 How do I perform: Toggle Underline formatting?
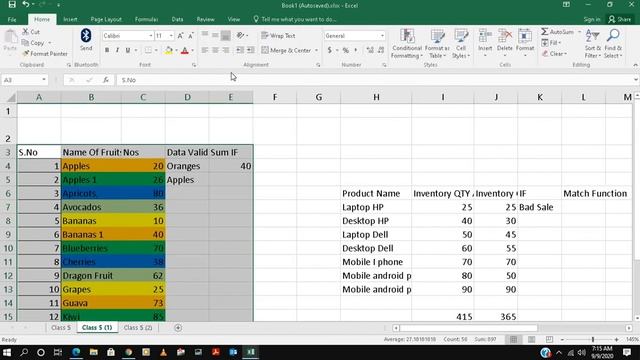click(128, 50)
